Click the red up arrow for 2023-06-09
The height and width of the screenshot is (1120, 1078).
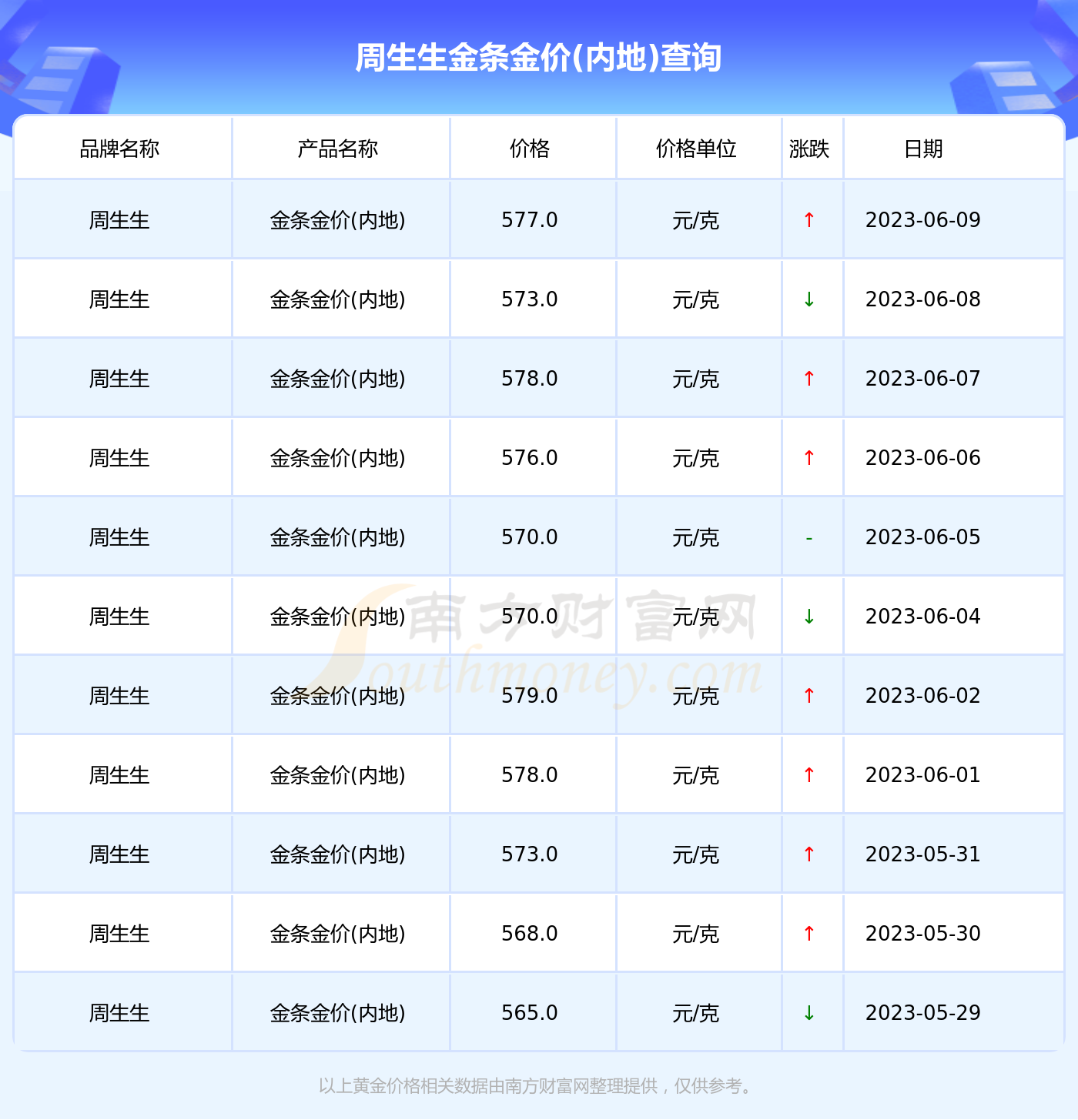808,220
